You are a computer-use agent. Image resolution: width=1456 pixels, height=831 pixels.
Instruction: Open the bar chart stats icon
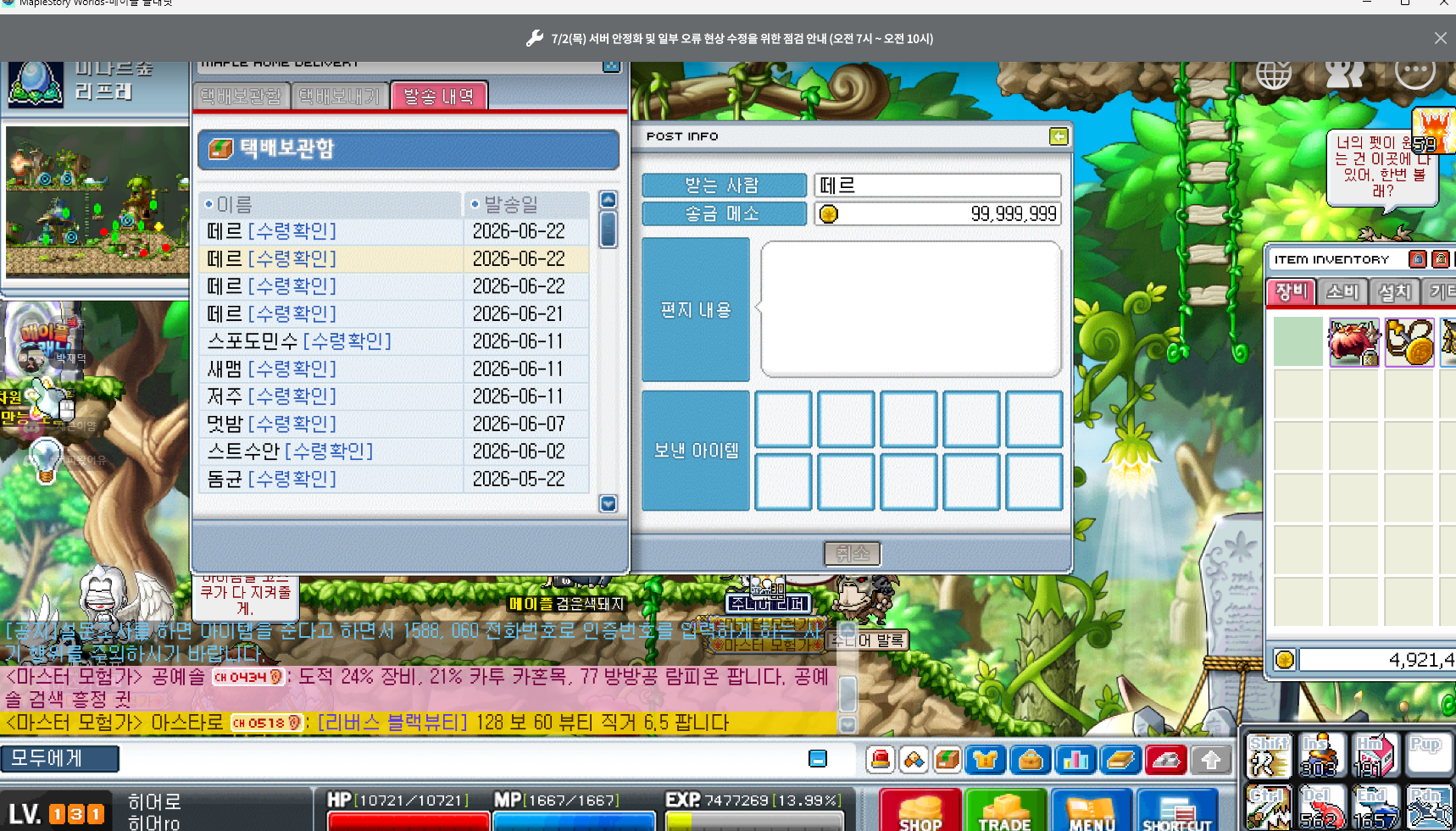click(1075, 760)
